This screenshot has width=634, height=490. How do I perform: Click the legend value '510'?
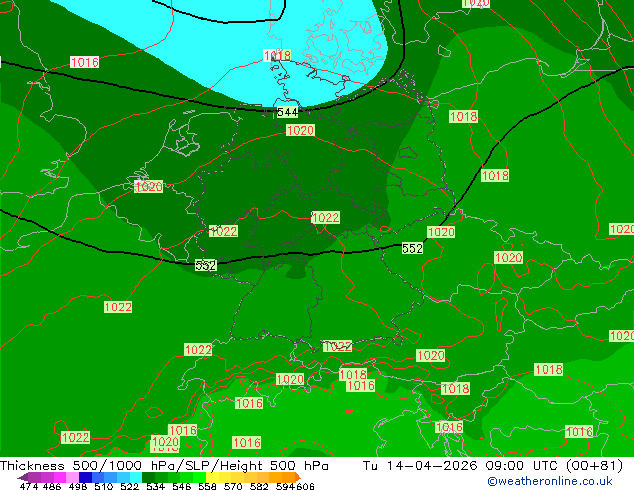104,486
